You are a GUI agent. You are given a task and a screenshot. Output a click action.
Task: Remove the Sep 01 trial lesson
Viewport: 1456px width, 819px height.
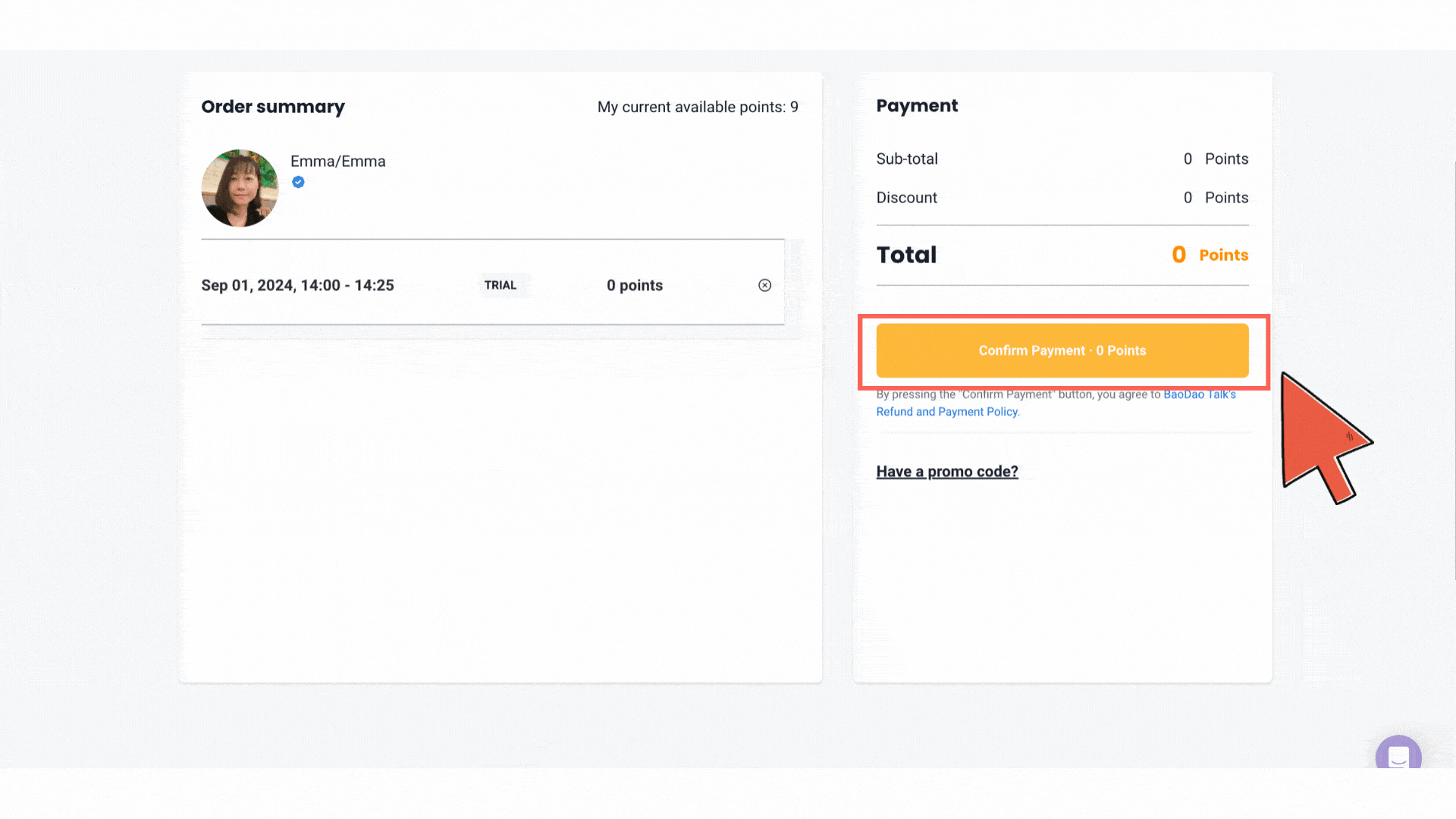point(764,285)
